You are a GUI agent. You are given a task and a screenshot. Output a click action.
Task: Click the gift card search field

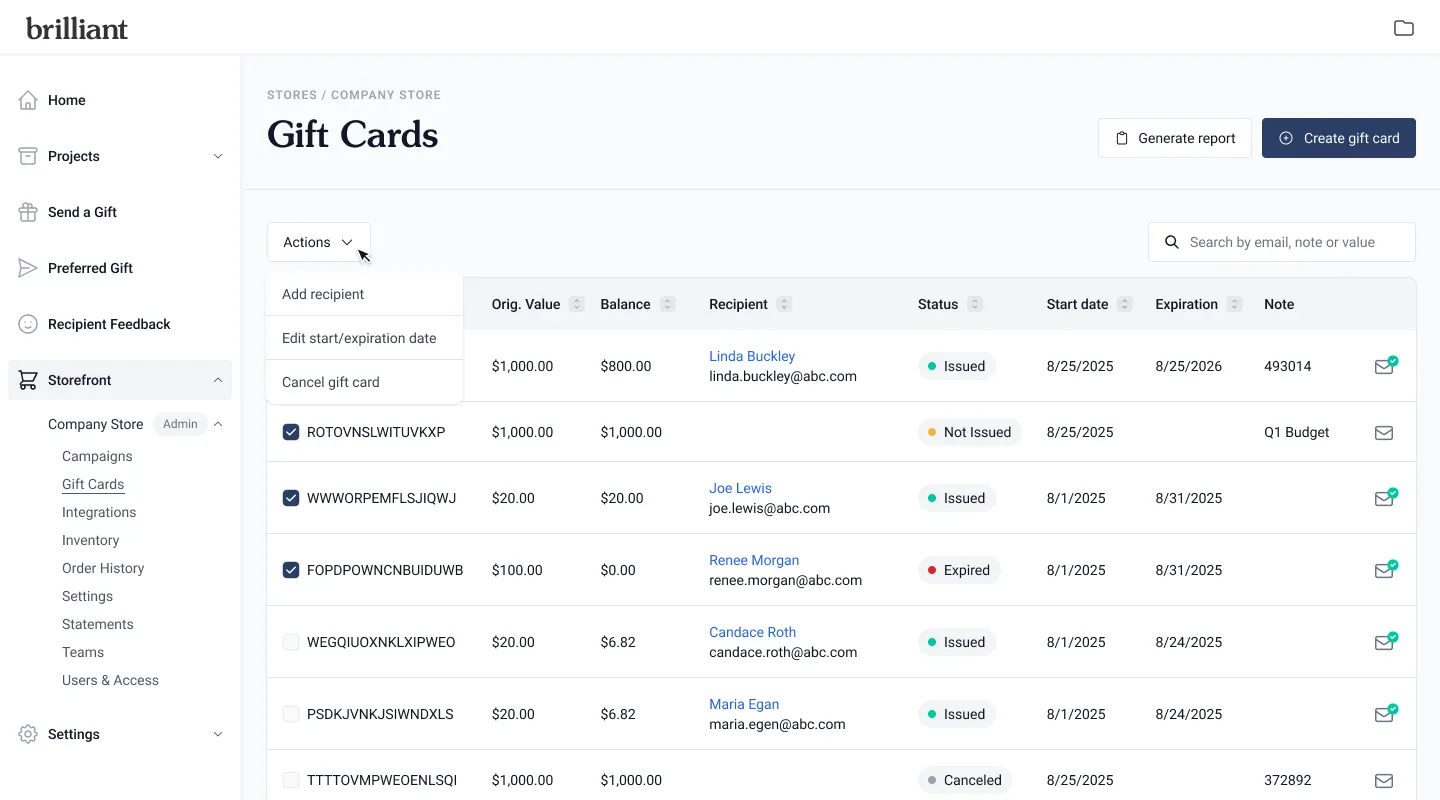click(1290, 242)
